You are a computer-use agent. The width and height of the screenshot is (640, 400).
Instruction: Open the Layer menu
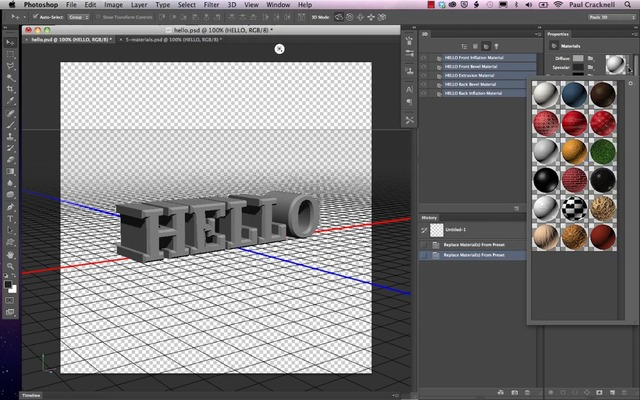[139, 5]
